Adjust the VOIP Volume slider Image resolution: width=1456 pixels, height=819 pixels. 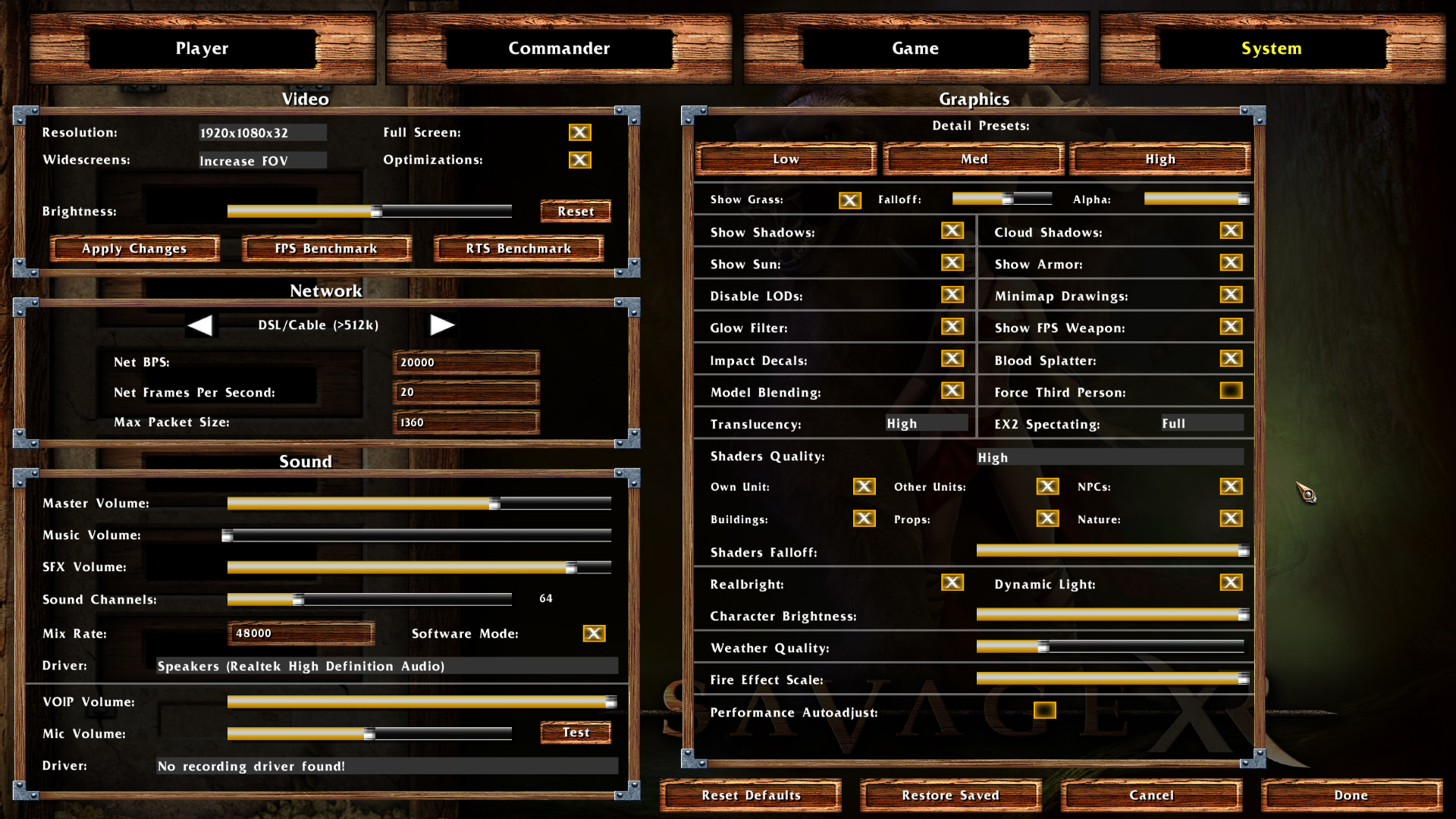(x=422, y=702)
